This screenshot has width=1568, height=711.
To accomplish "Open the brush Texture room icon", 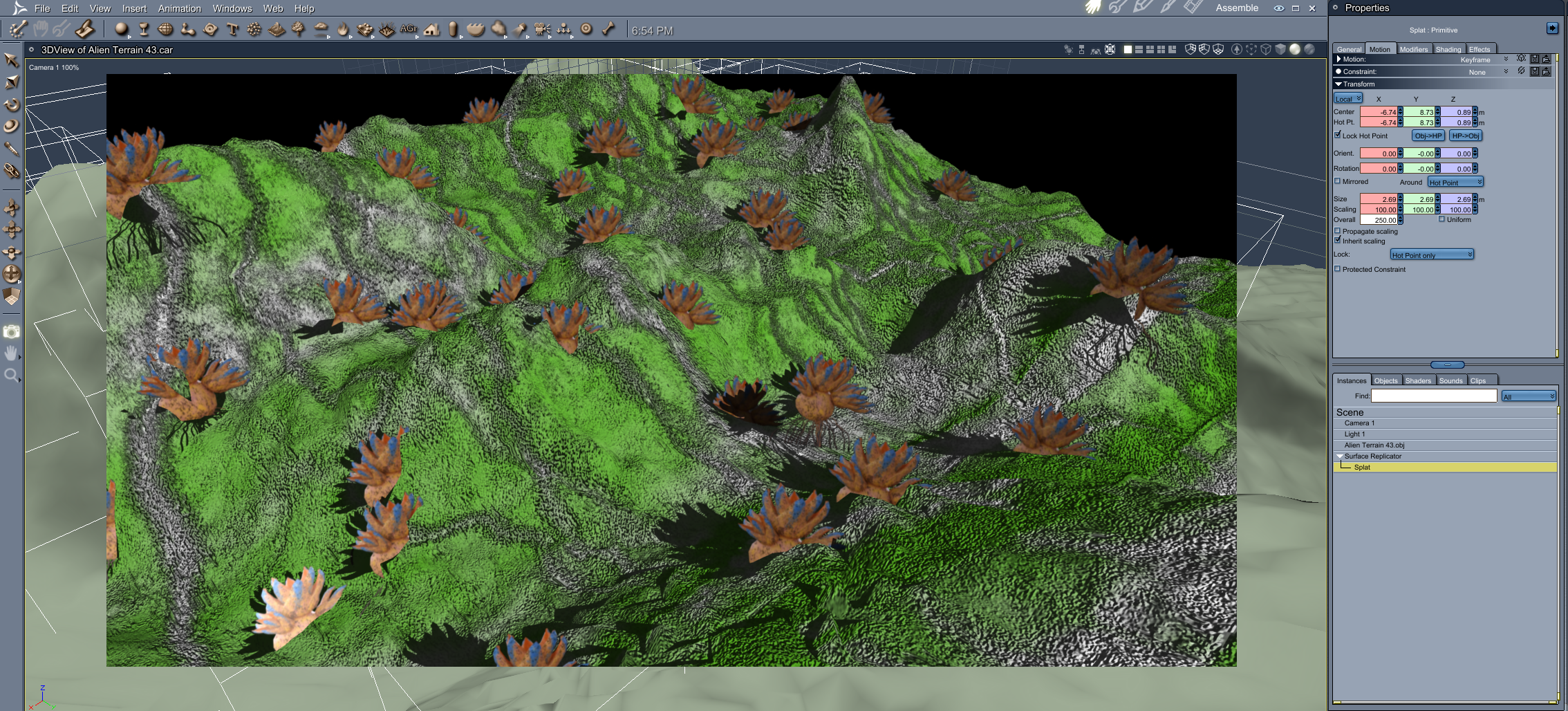I will [1168, 8].
